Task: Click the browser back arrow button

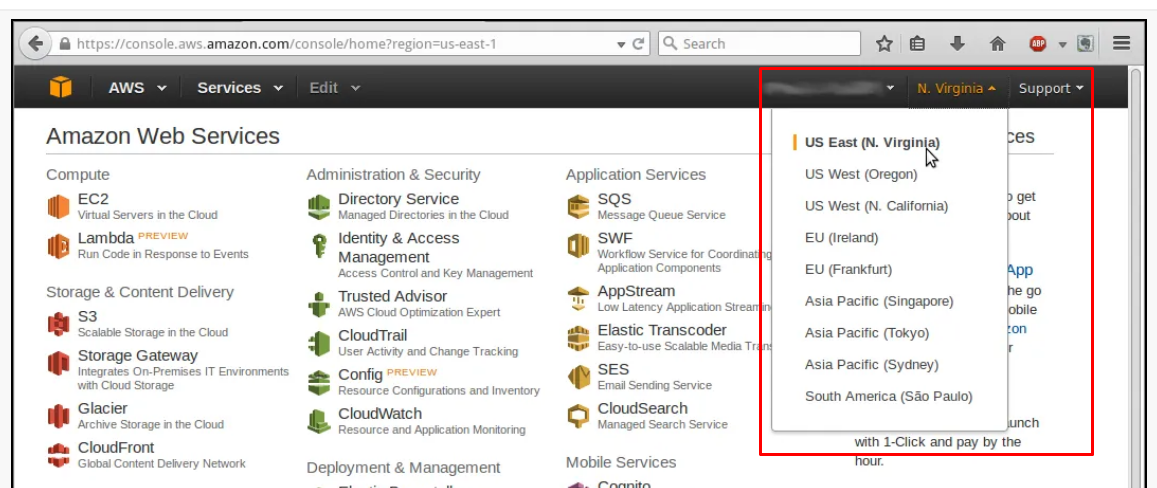Action: pyautogui.click(x=35, y=44)
